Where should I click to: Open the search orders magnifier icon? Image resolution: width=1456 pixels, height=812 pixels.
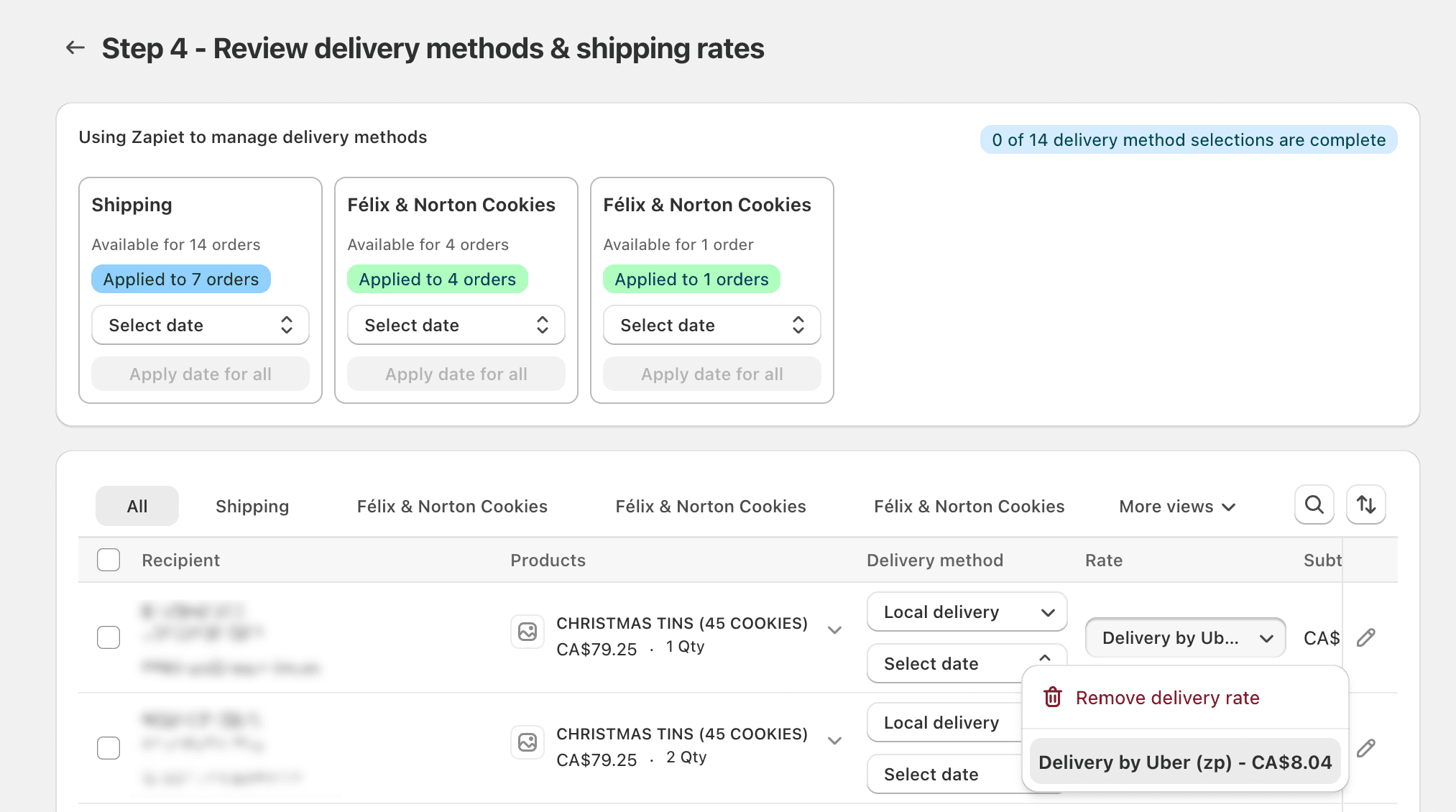click(1314, 505)
